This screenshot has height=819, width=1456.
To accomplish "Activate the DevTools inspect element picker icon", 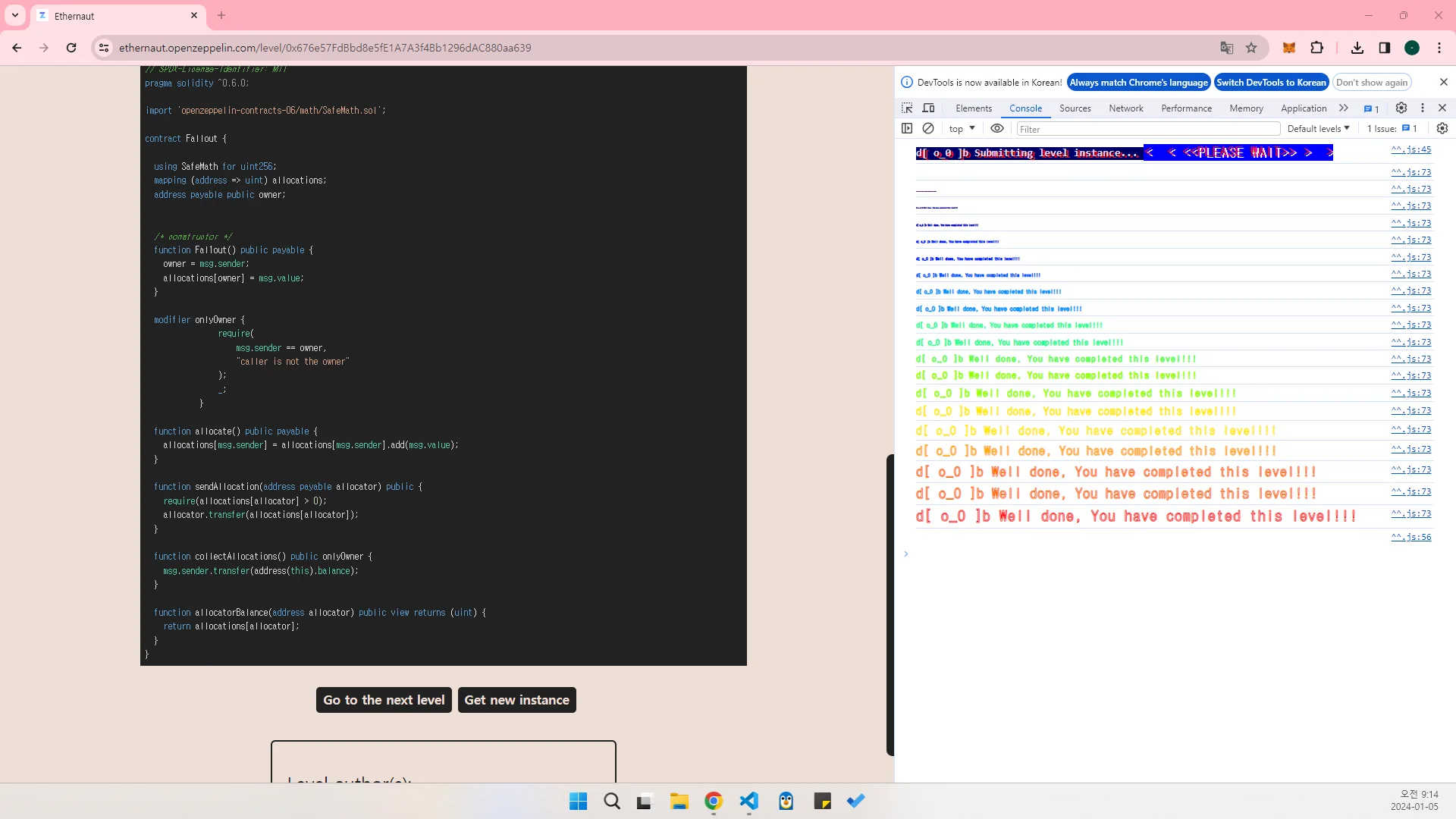I will 907,108.
